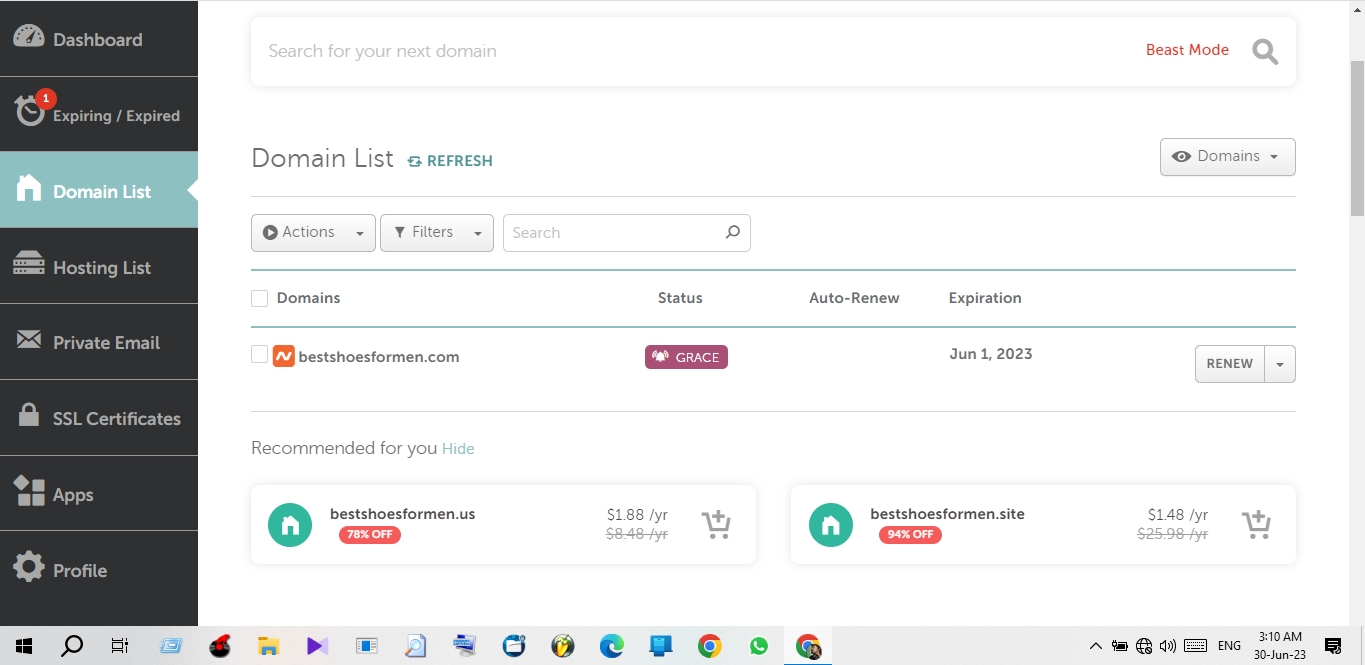Expand the Actions dropdown
The height and width of the screenshot is (665, 1365).
313,232
